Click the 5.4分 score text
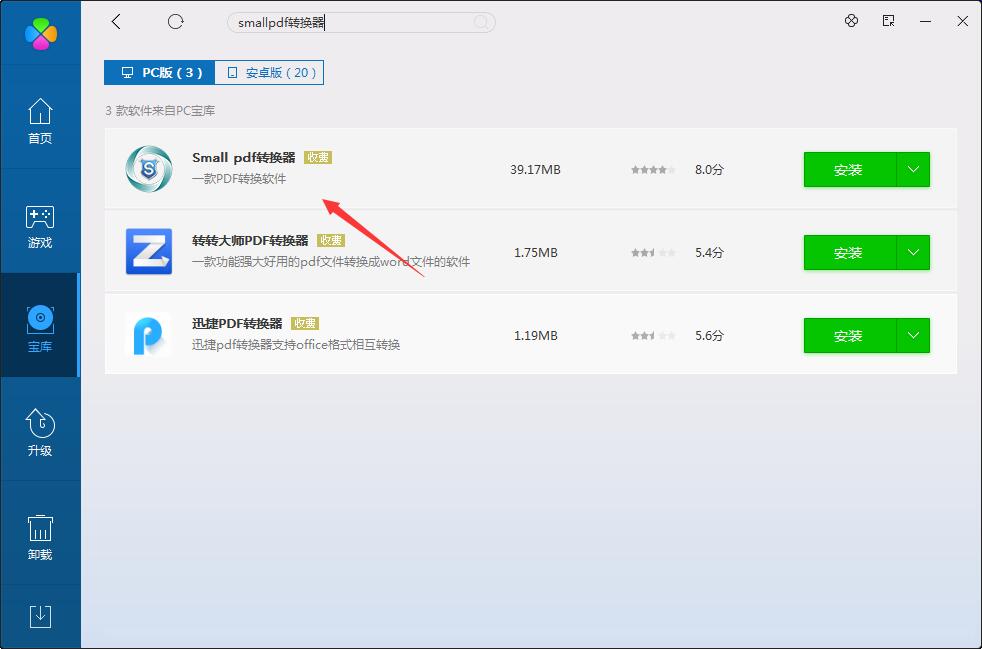 pos(709,253)
